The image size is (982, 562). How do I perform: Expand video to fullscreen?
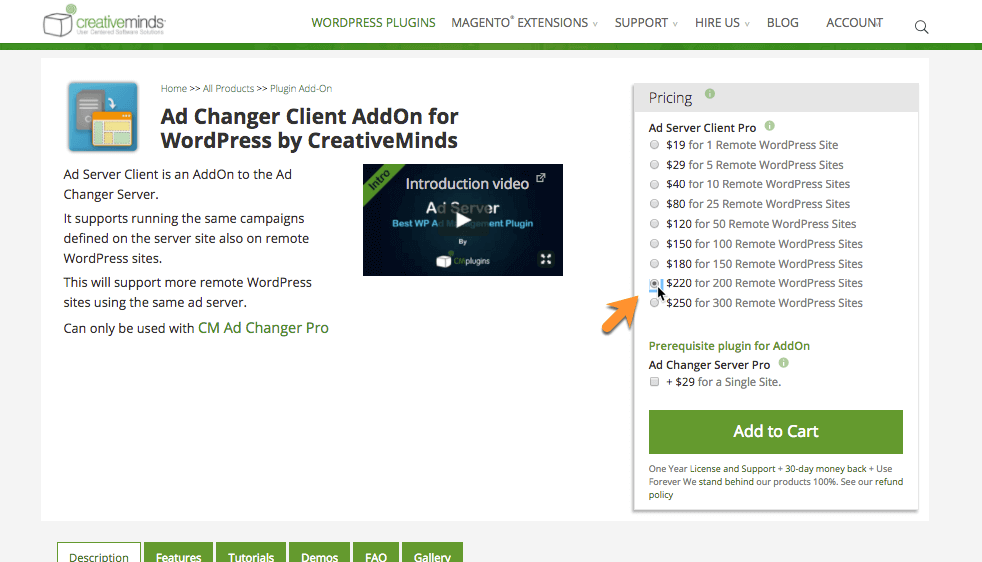tap(546, 259)
